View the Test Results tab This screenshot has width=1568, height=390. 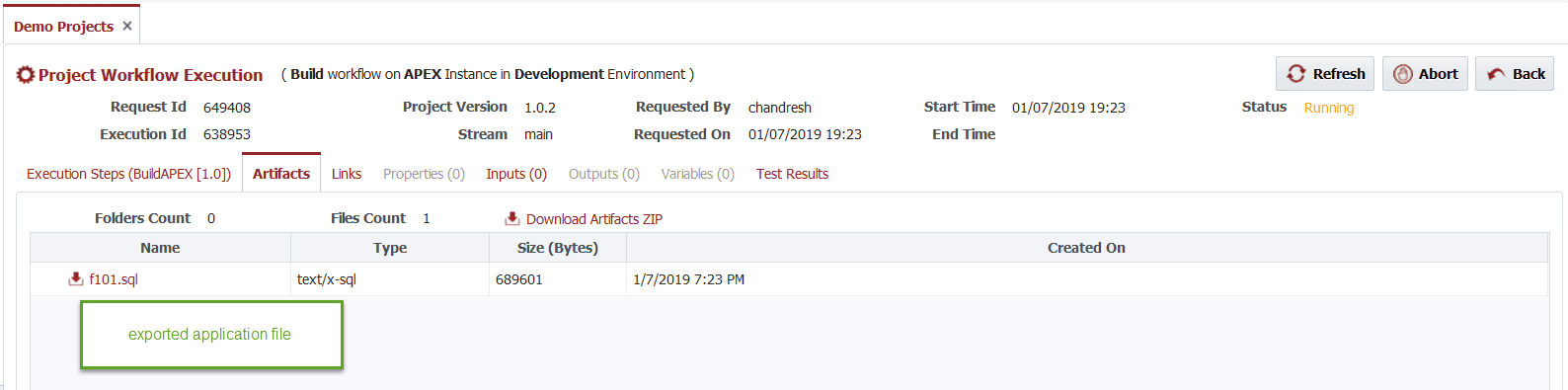tap(792, 174)
